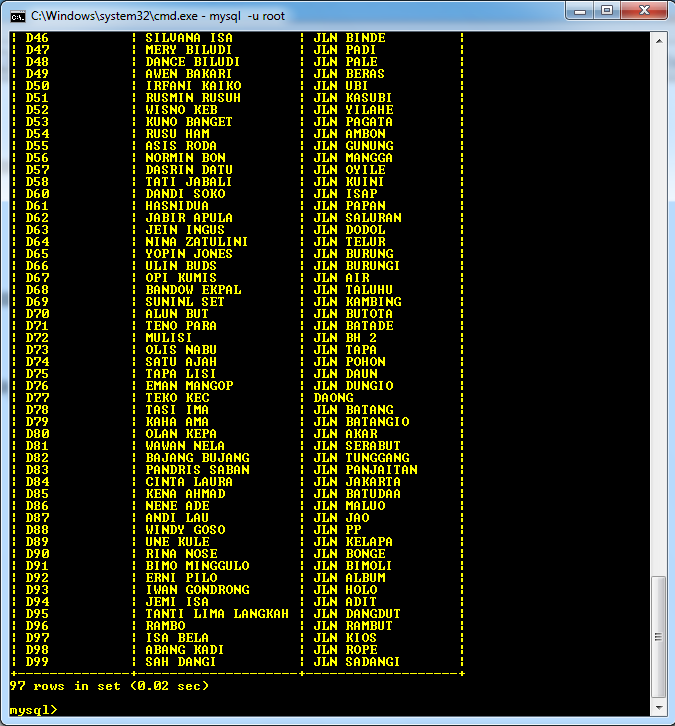Close the cmd.exe mysql window
The width and height of the screenshot is (675, 726).
(x=644, y=11)
